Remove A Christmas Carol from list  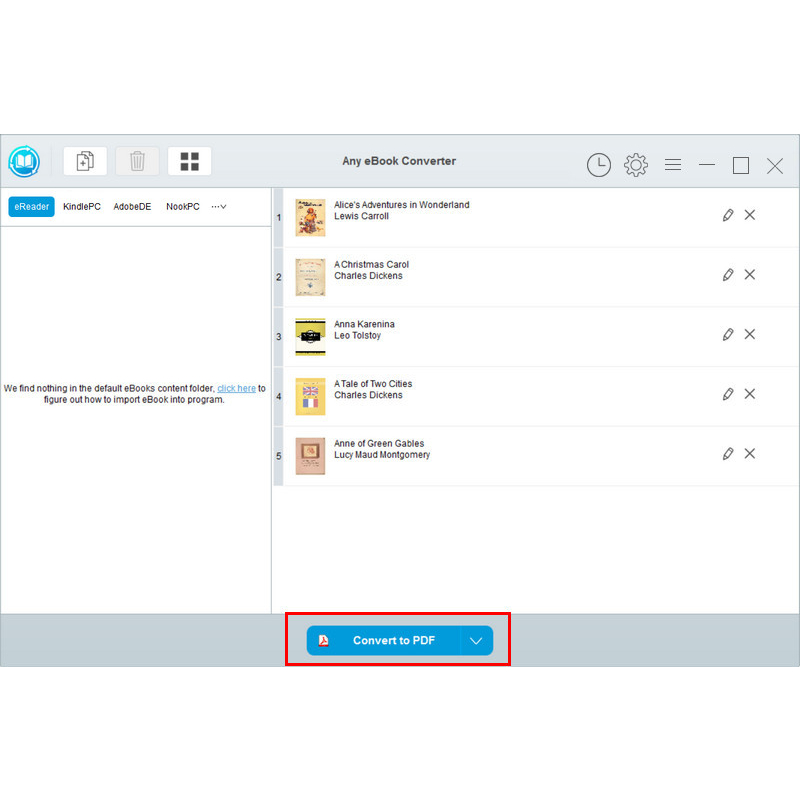(x=749, y=274)
